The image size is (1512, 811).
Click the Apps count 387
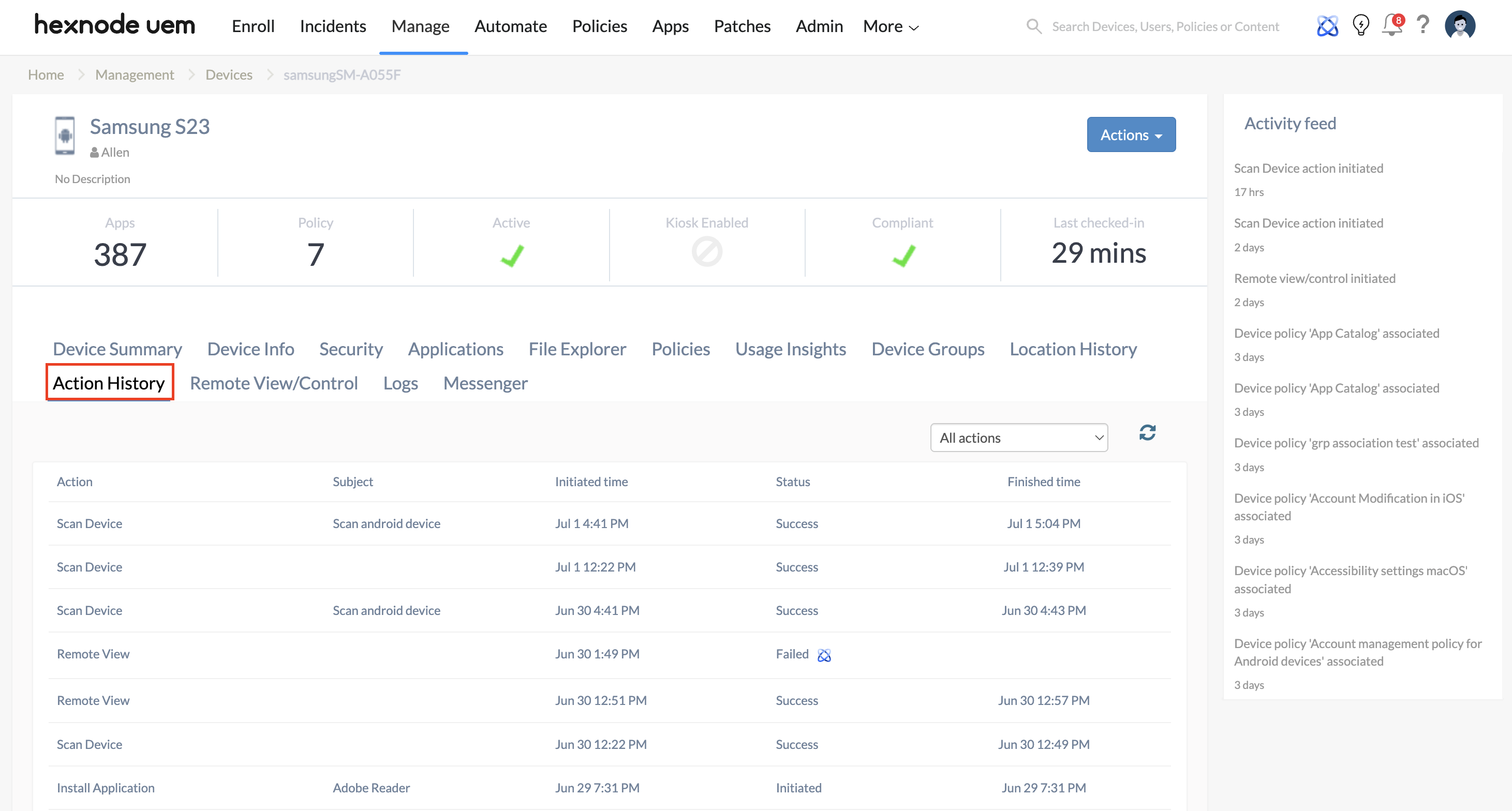(x=120, y=254)
